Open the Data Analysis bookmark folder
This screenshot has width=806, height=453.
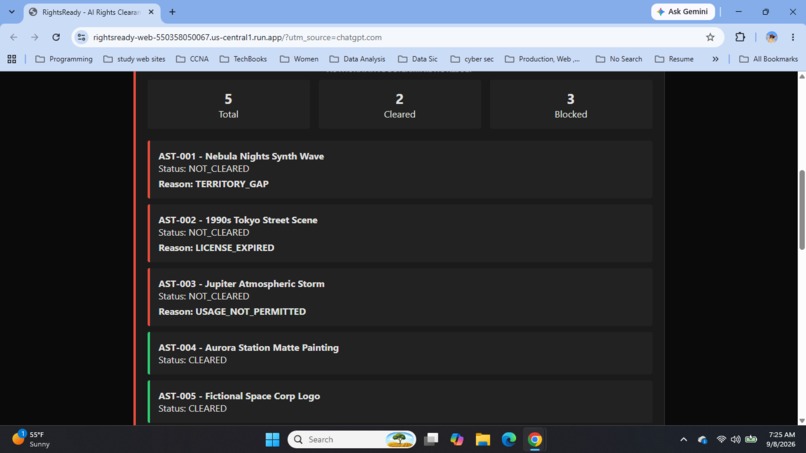(x=357, y=59)
